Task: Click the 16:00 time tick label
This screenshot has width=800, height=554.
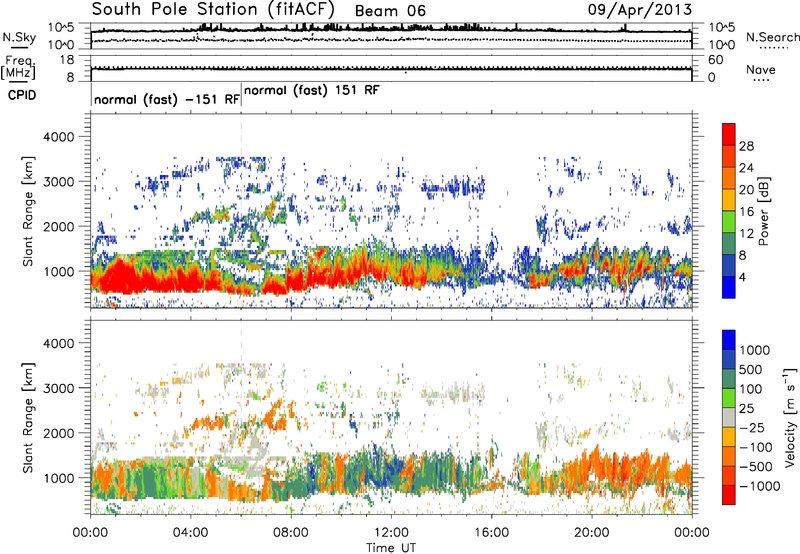Action: click(x=491, y=533)
